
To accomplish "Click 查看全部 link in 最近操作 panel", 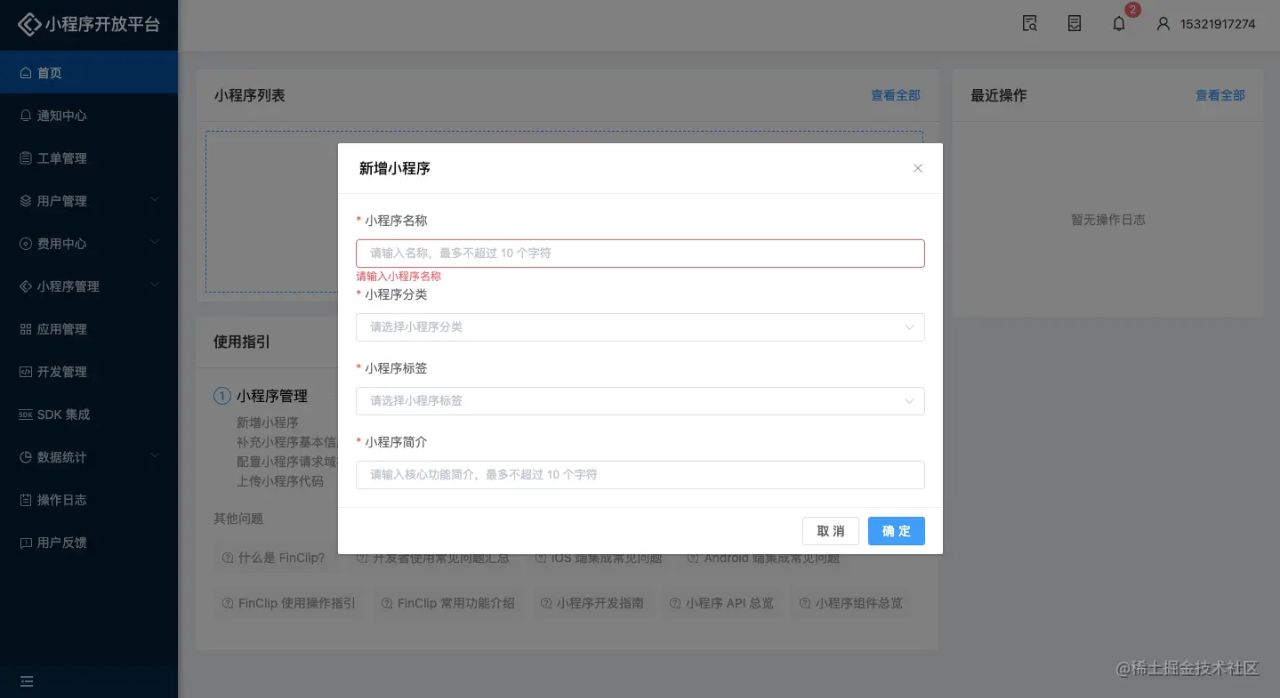I will (x=1220, y=96).
